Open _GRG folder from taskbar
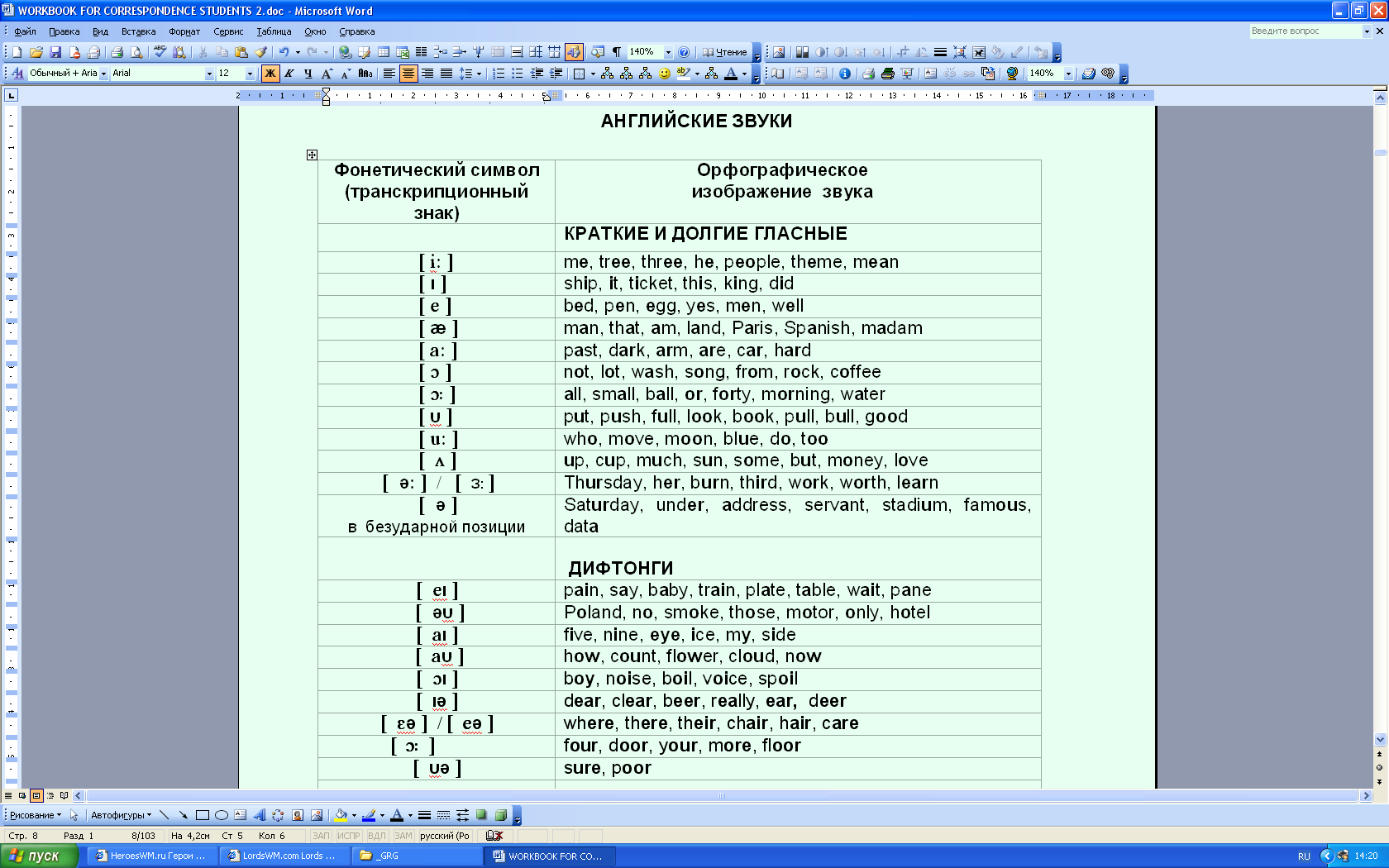1389x868 pixels. (x=416, y=856)
